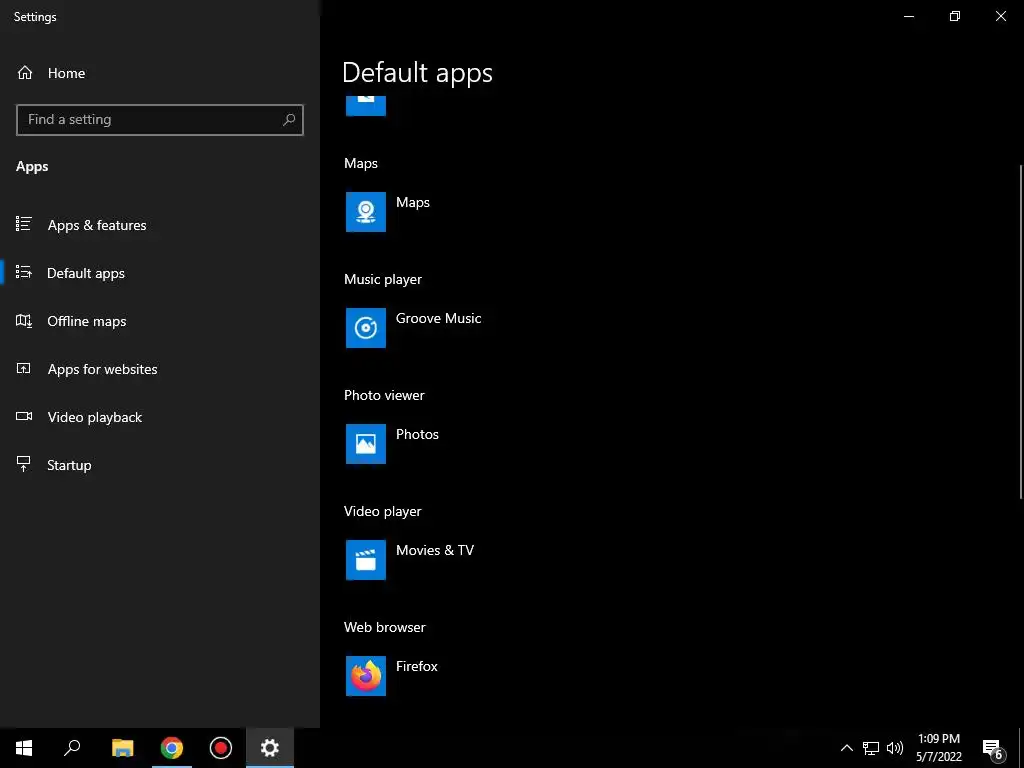Click the Home house icon in the sidebar
The image size is (1024, 768).
coord(25,72)
